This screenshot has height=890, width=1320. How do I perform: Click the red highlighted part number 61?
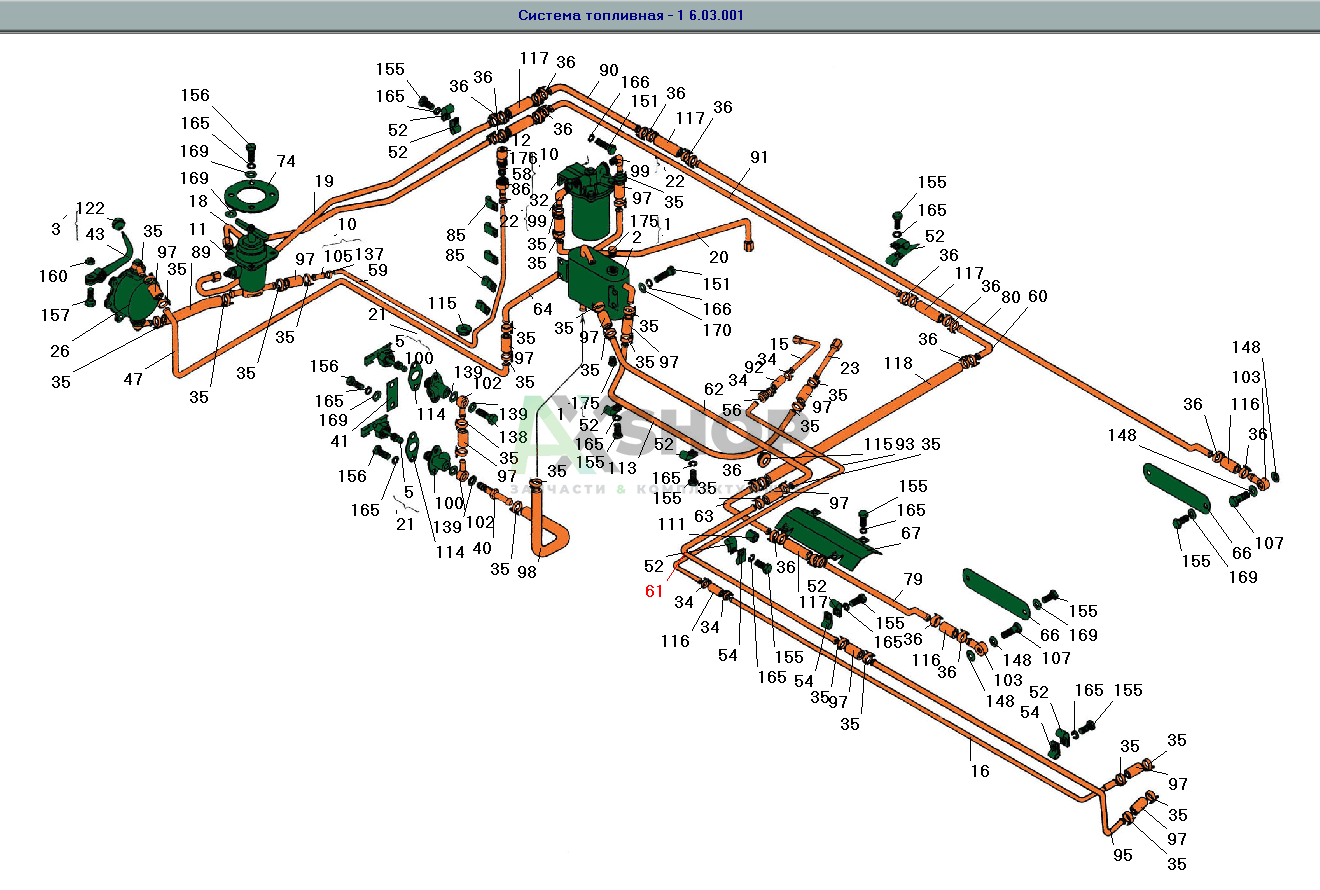[654, 591]
